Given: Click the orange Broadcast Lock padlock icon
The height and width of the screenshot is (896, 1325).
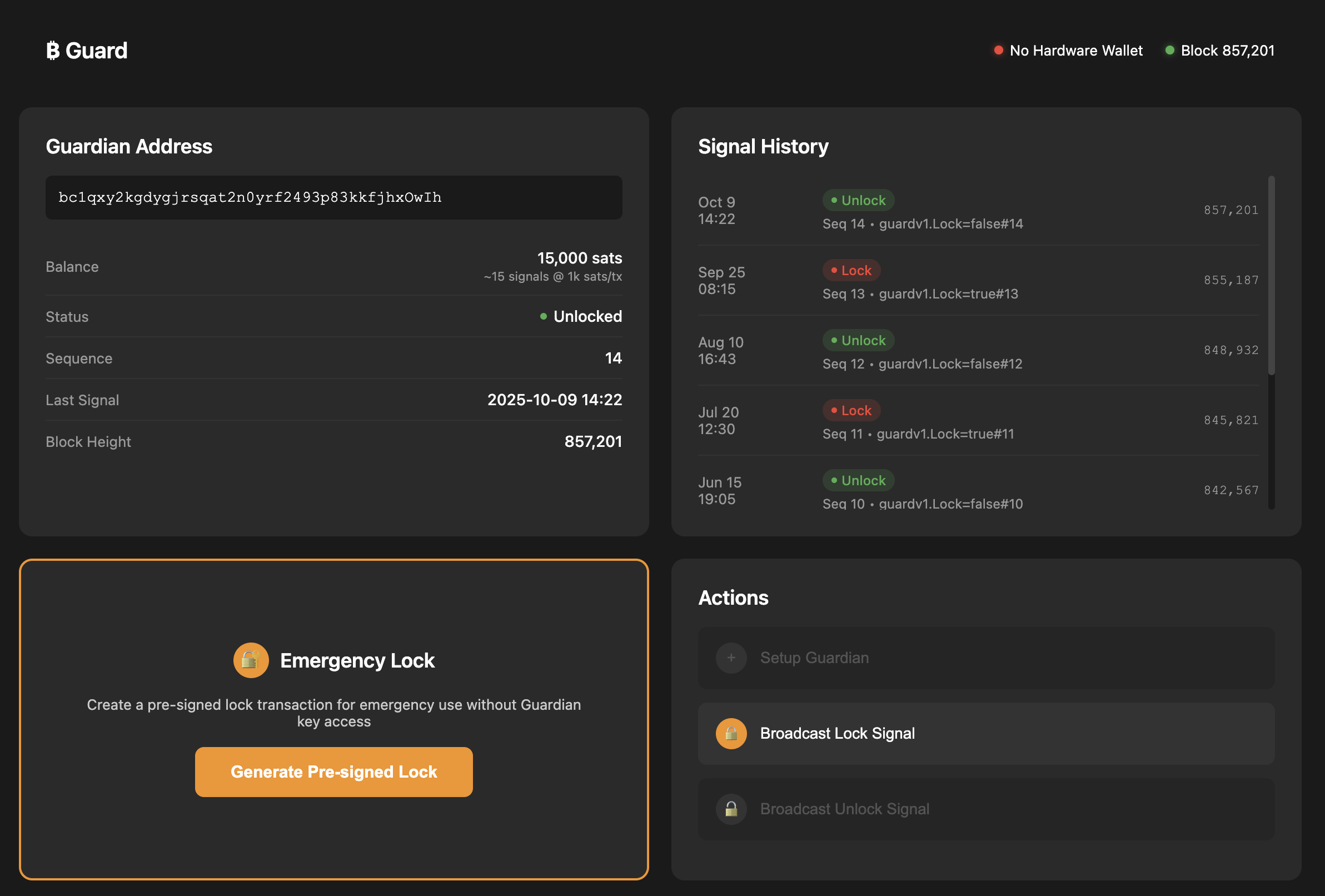Looking at the screenshot, I should [731, 734].
